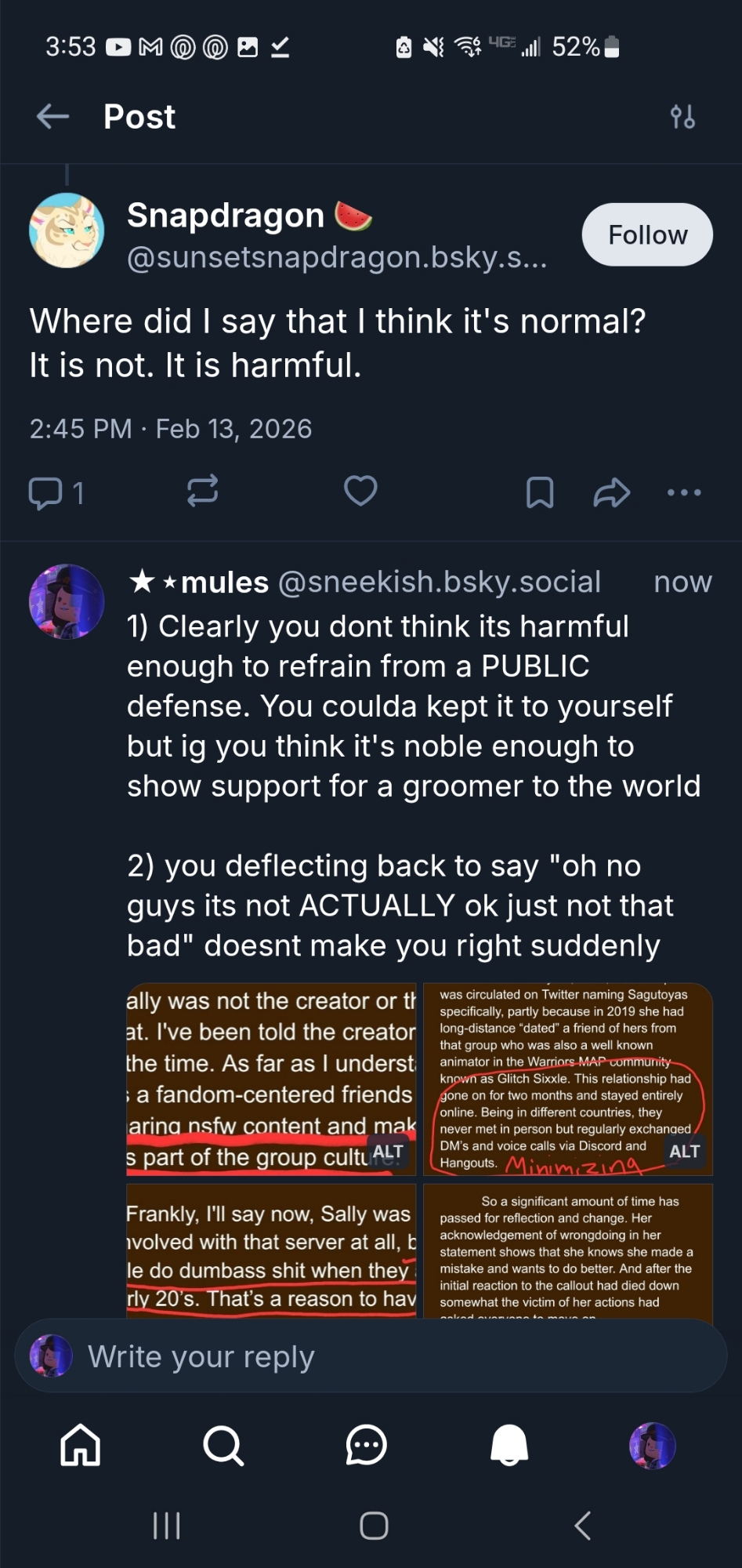This screenshot has height=1568, width=742.
Task: Show ALT text on top-right image
Action: [684, 1151]
